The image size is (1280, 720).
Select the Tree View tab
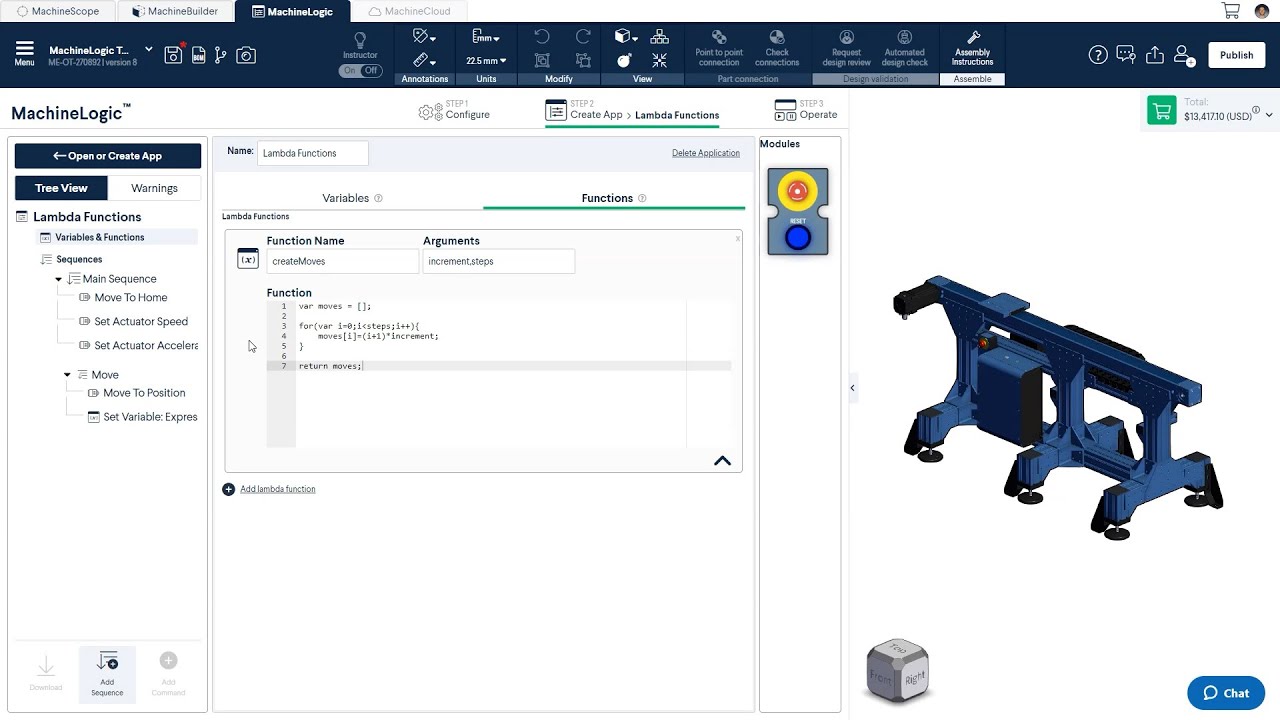point(61,188)
